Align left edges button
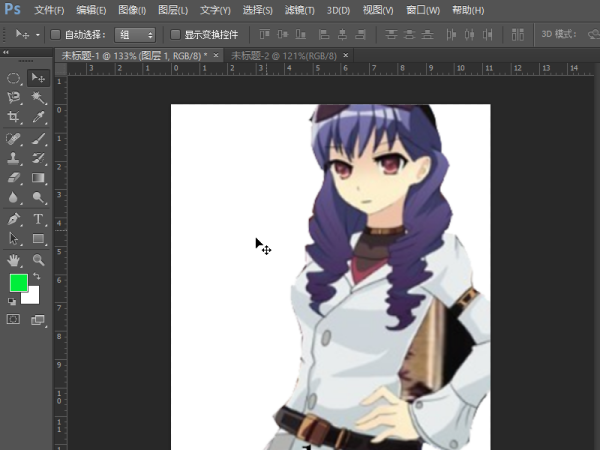600x450 pixels. click(x=324, y=34)
